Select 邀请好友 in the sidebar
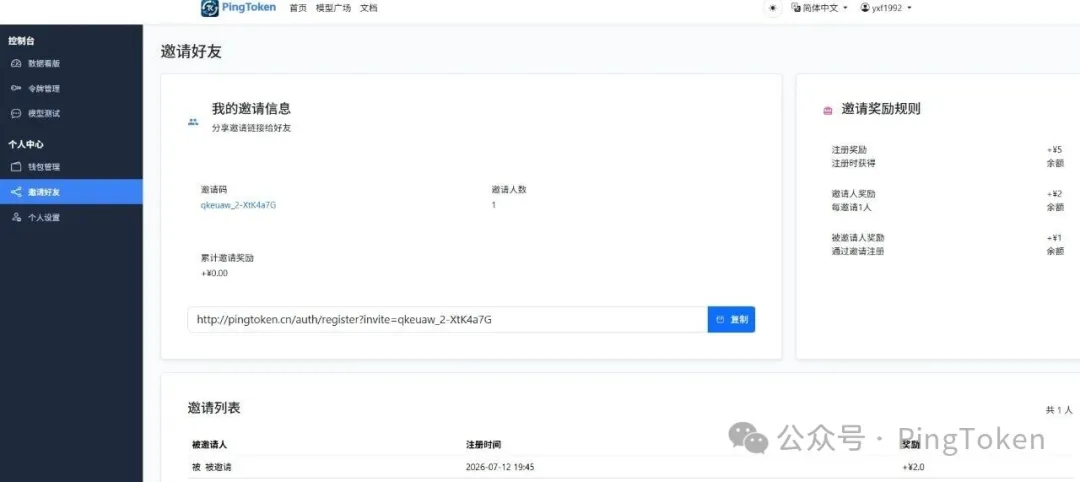Image resolution: width=1080 pixels, height=482 pixels. [x=71, y=192]
